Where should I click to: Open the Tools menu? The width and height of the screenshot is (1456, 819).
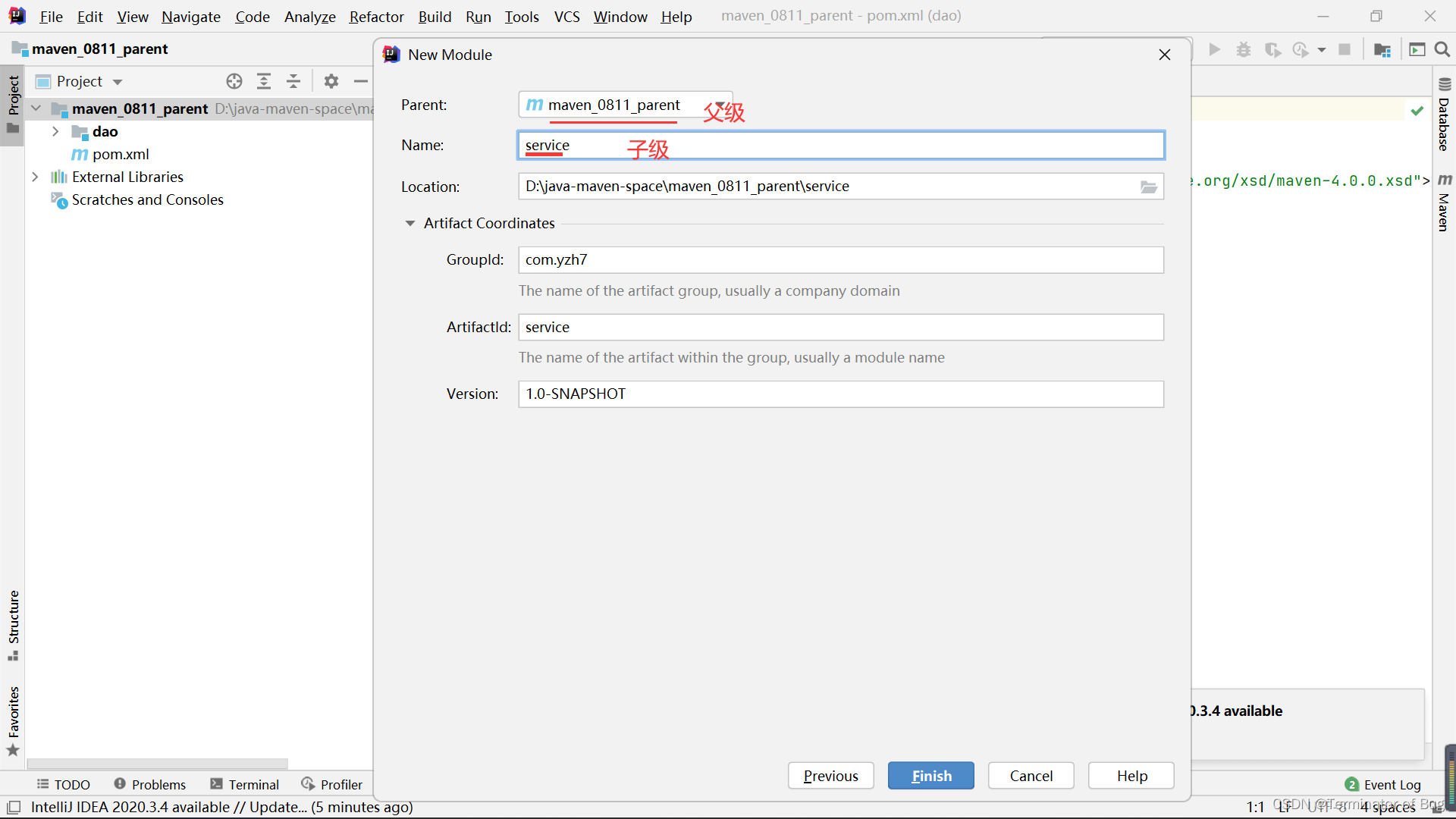[x=522, y=16]
